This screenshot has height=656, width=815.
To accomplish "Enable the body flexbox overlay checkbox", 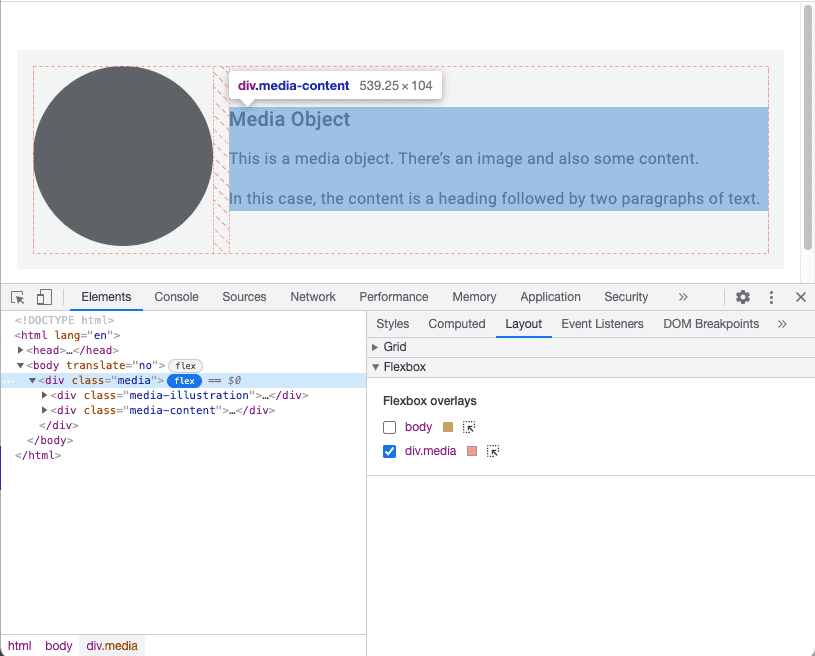I will 389,426.
